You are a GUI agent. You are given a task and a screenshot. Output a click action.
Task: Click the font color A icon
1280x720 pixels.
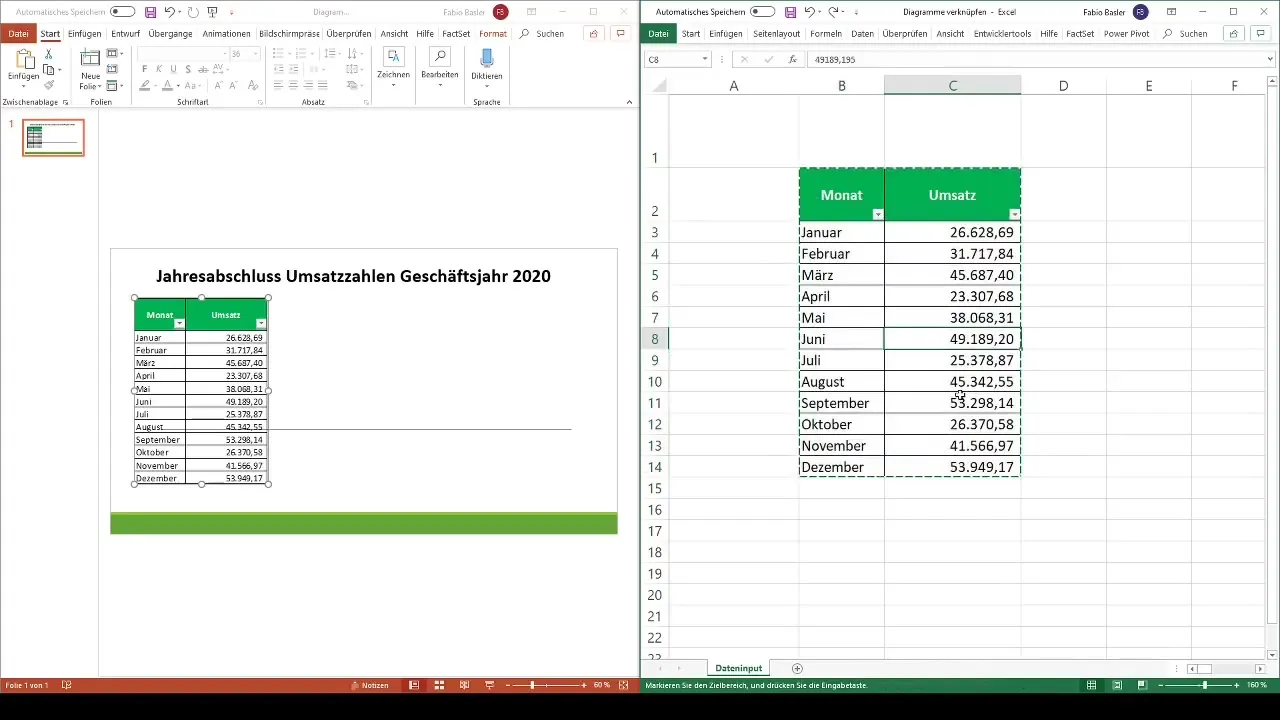tap(166, 86)
